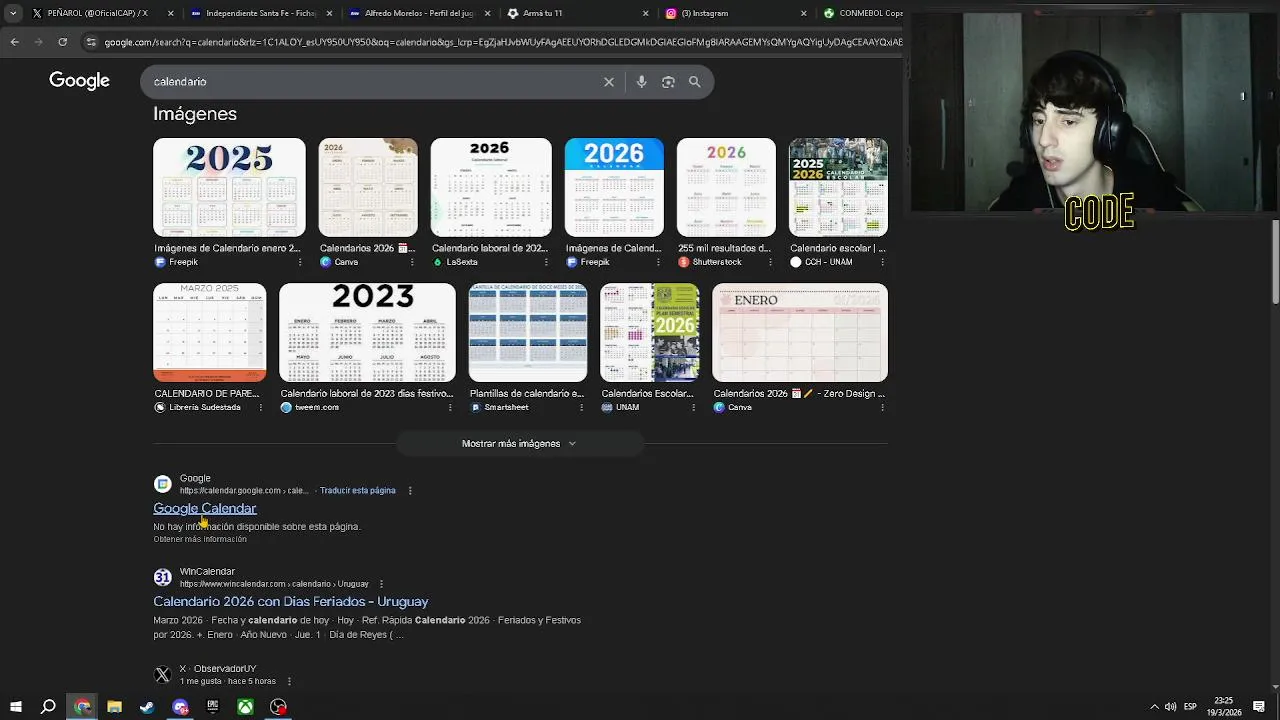The width and height of the screenshot is (1280, 720).
Task: Open the Google Calendar result link
Action: pos(205,508)
